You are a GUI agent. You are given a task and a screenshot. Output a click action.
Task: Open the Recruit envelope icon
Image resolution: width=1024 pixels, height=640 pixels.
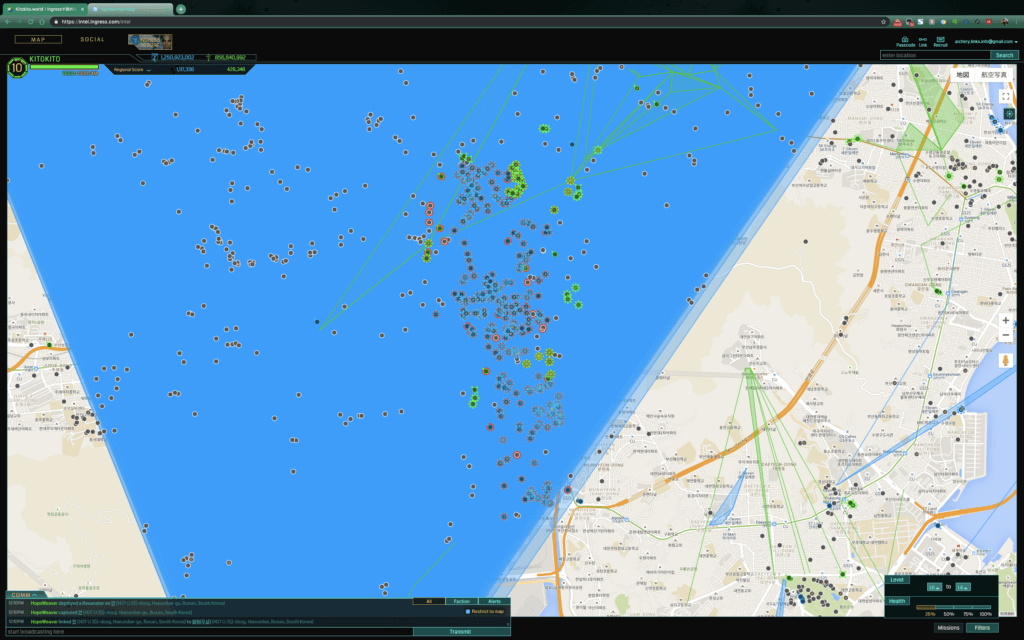[x=940, y=40]
